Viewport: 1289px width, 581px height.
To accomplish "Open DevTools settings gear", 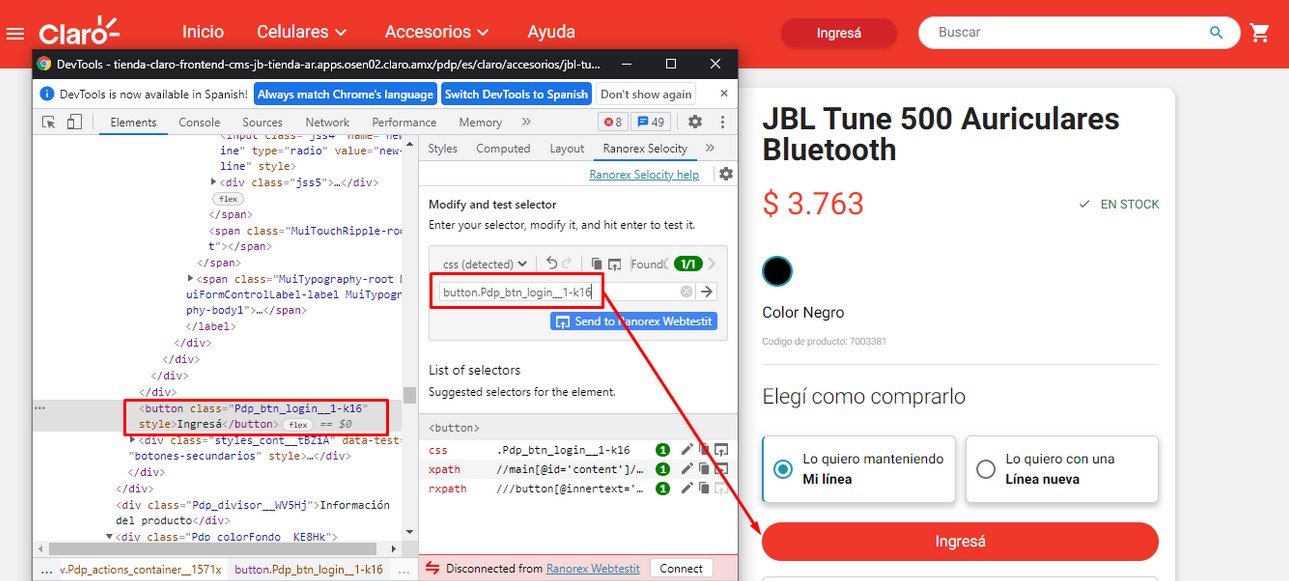I will tap(695, 122).
